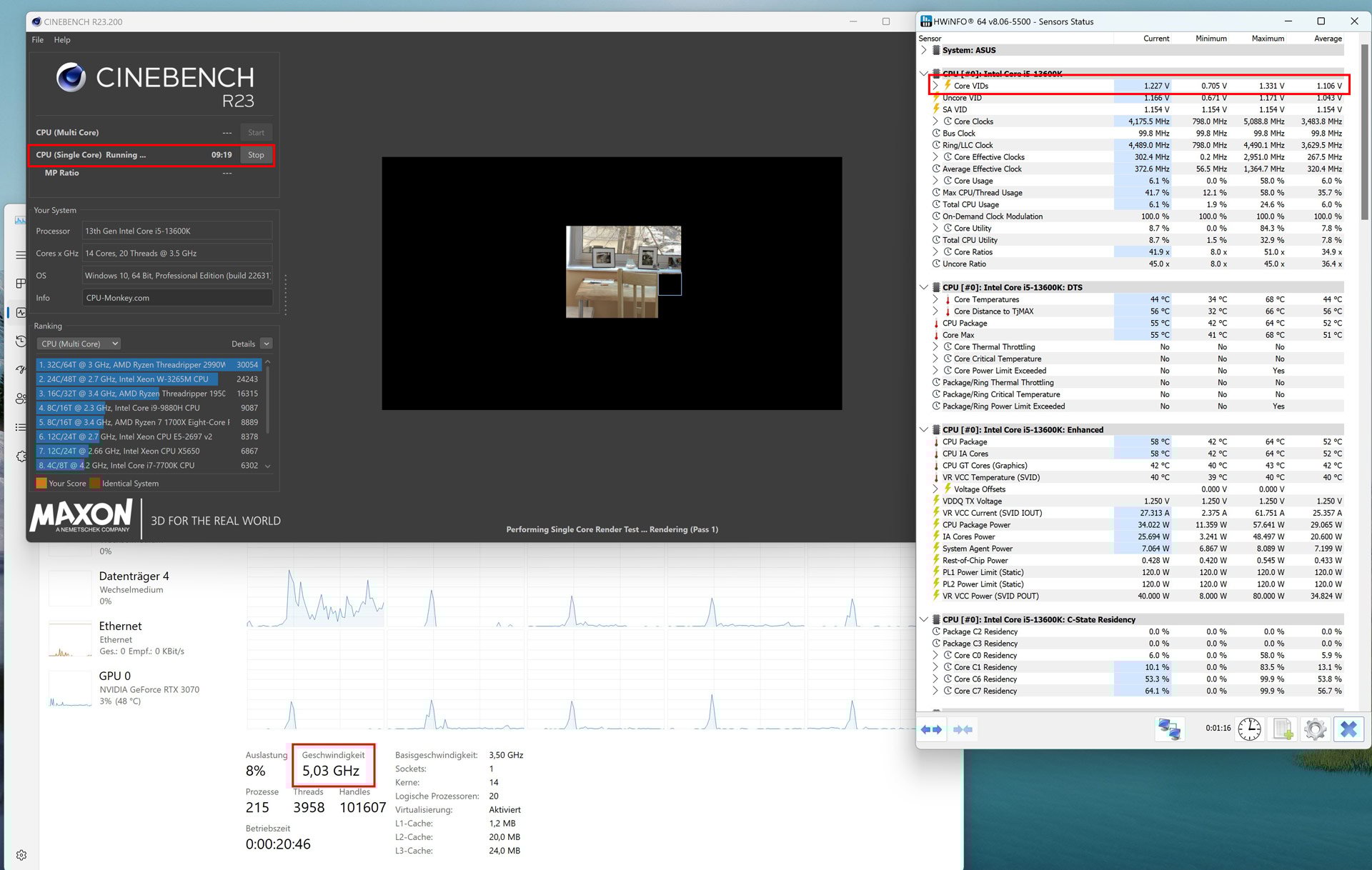Image resolution: width=1372 pixels, height=870 pixels.
Task: Click the 5,03 GHz Geschwindigkeit value
Action: [330, 771]
